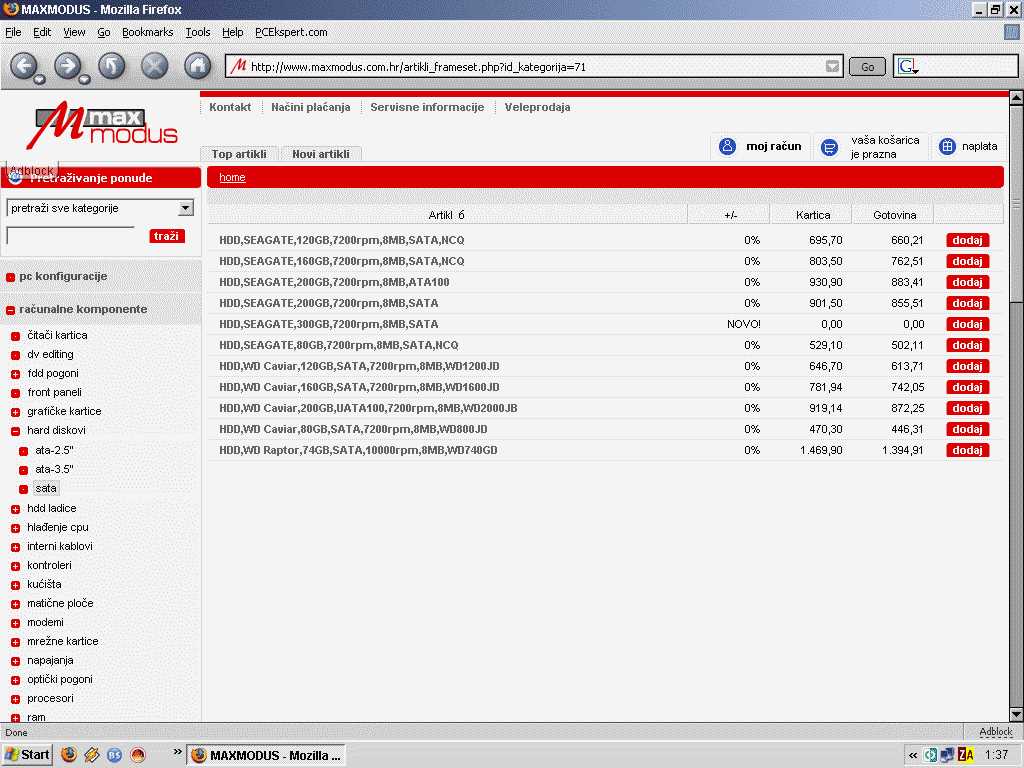Expand the grafičke kartice category

pos(16,412)
